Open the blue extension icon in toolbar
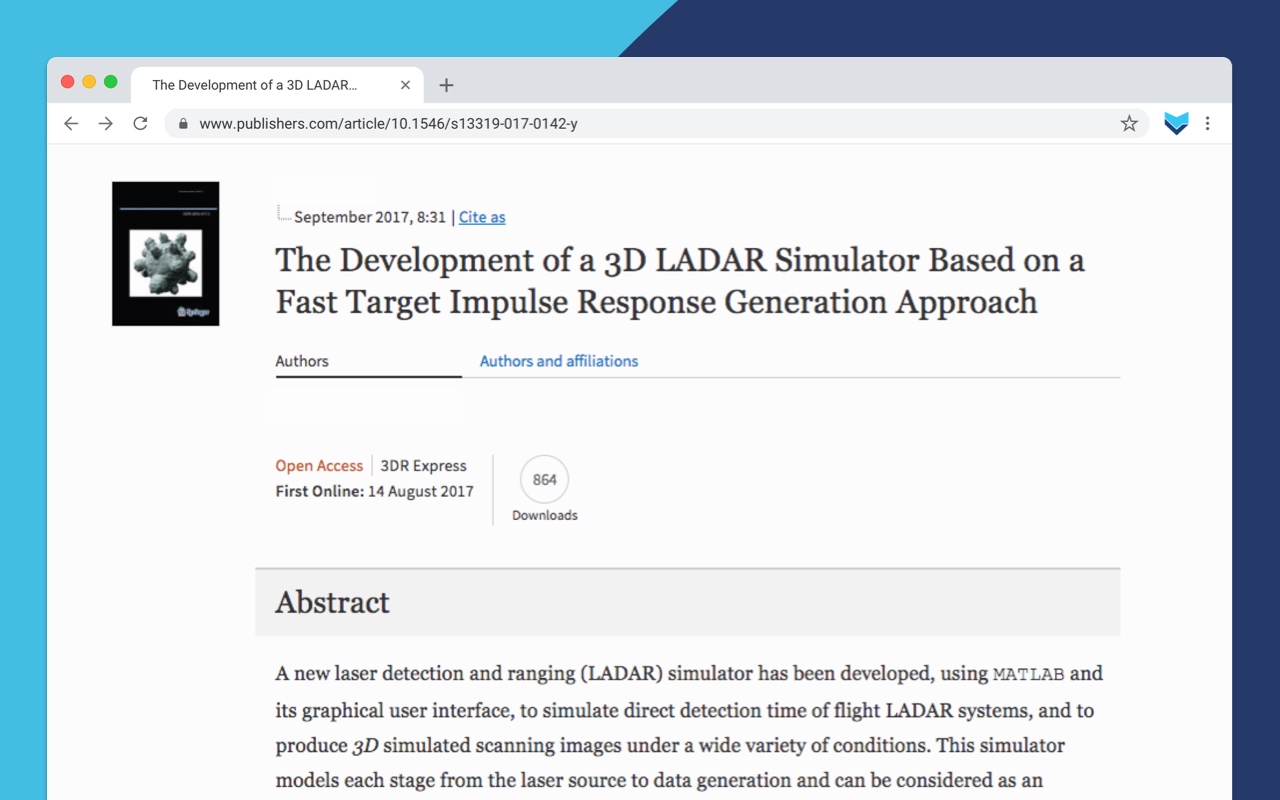 pos(1176,124)
